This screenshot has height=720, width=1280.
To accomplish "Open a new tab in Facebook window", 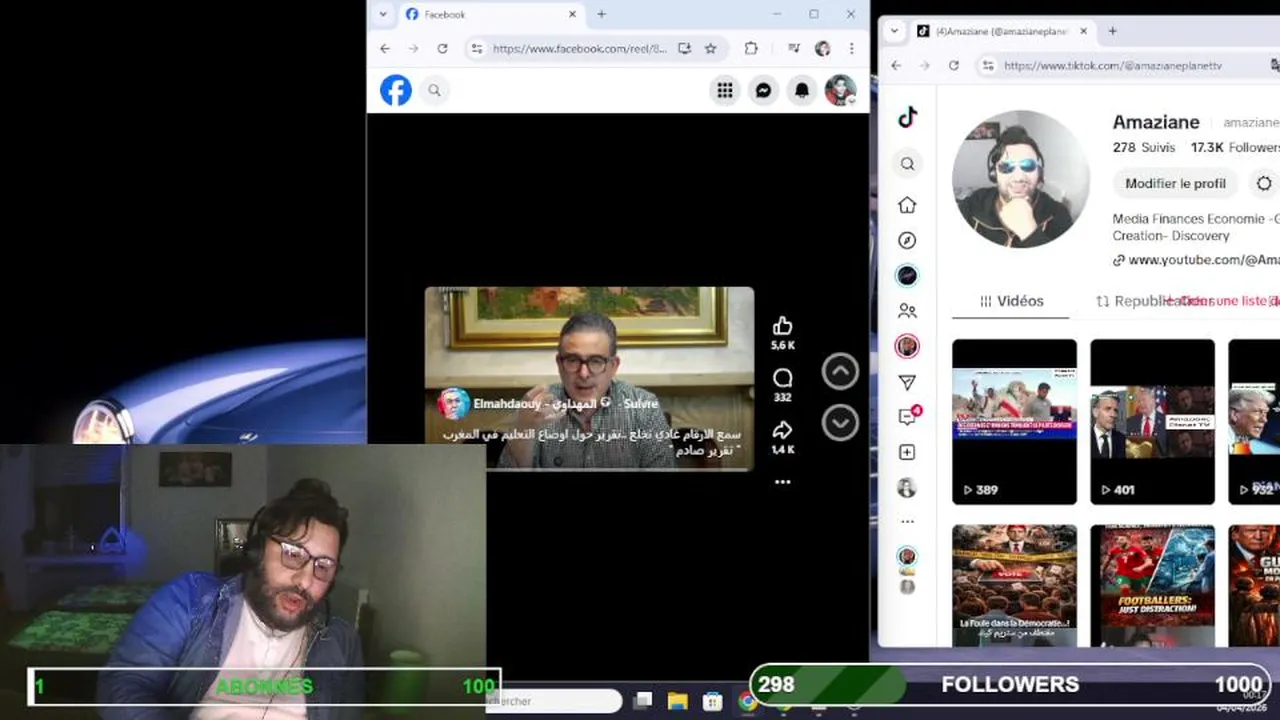I will tap(601, 14).
